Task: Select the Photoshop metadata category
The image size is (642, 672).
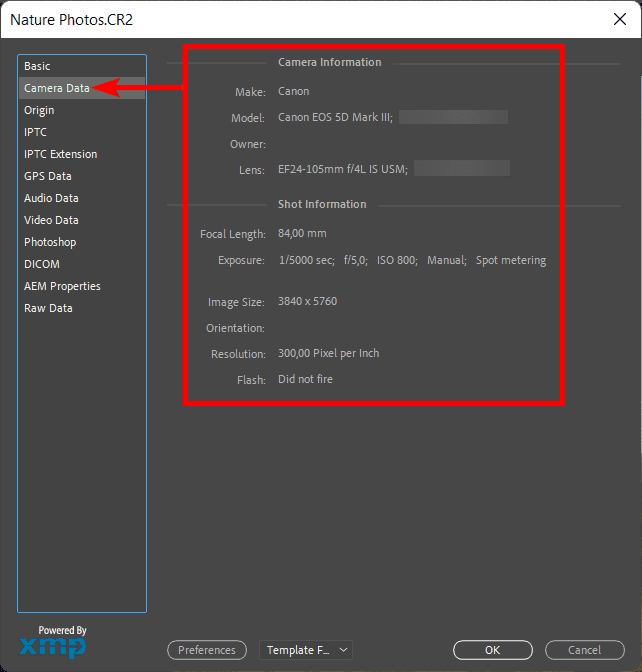Action: point(50,242)
